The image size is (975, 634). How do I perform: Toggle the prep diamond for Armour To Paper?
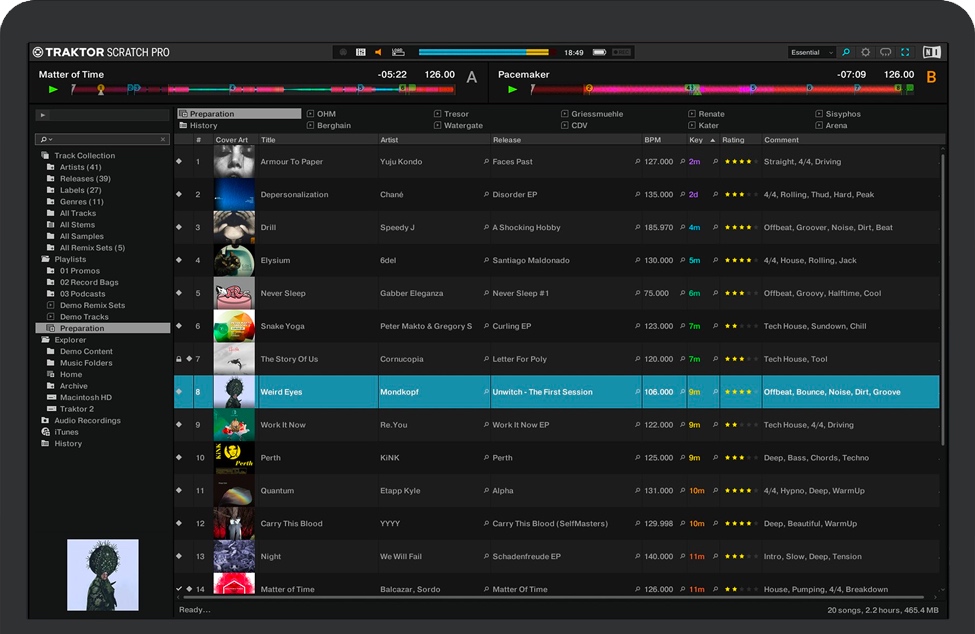click(179, 161)
